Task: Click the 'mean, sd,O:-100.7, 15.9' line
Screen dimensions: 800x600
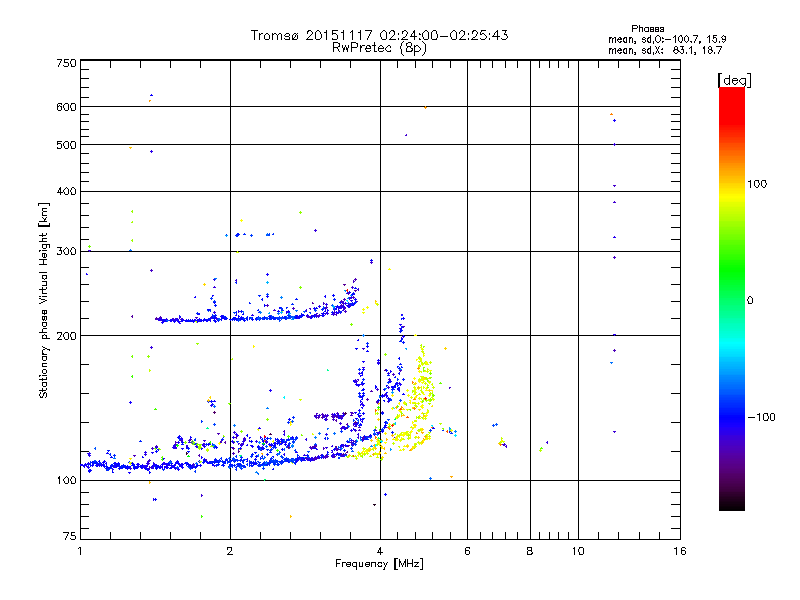Action: (667, 39)
